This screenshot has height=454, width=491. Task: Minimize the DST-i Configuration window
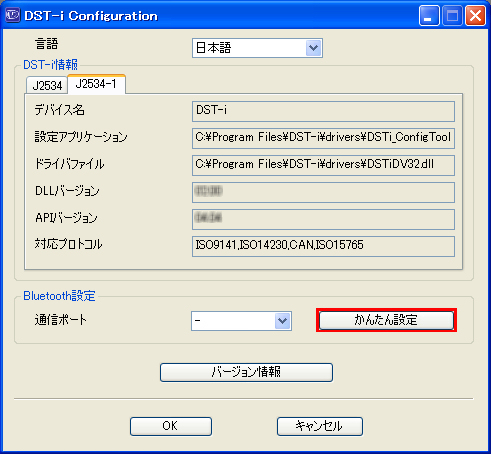(x=429, y=15)
